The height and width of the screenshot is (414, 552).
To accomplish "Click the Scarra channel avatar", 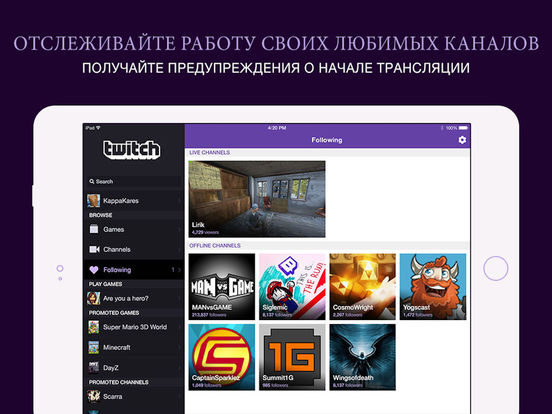I will pos(94,396).
